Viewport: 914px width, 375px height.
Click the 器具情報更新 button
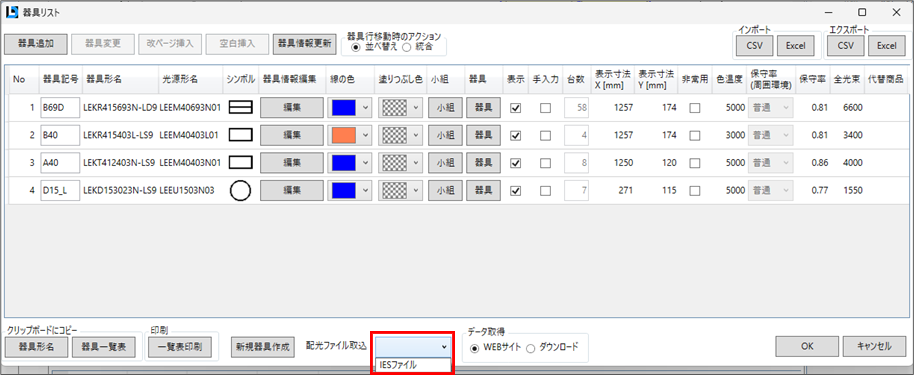304,44
